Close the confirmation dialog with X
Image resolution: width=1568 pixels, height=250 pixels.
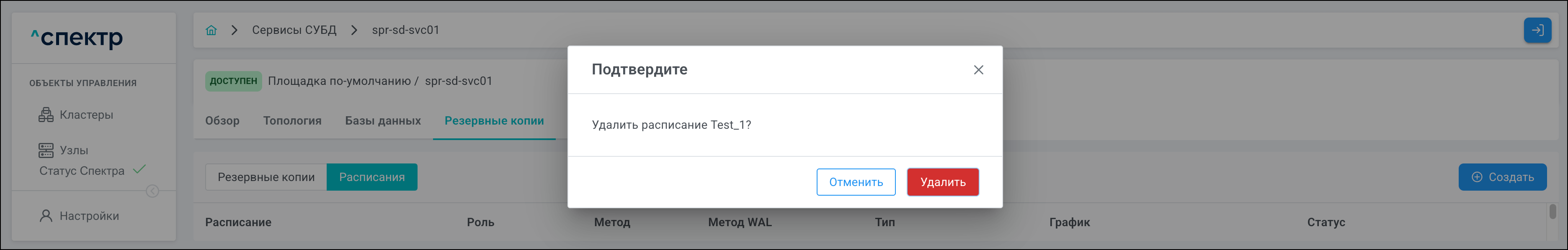pyautogui.click(x=978, y=70)
